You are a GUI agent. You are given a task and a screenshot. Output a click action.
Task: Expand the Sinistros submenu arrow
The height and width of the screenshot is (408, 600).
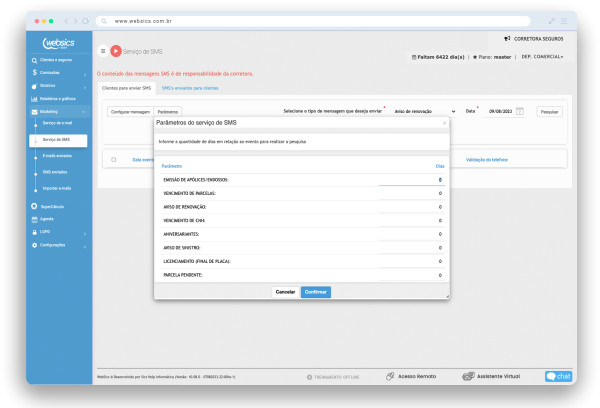coord(85,87)
